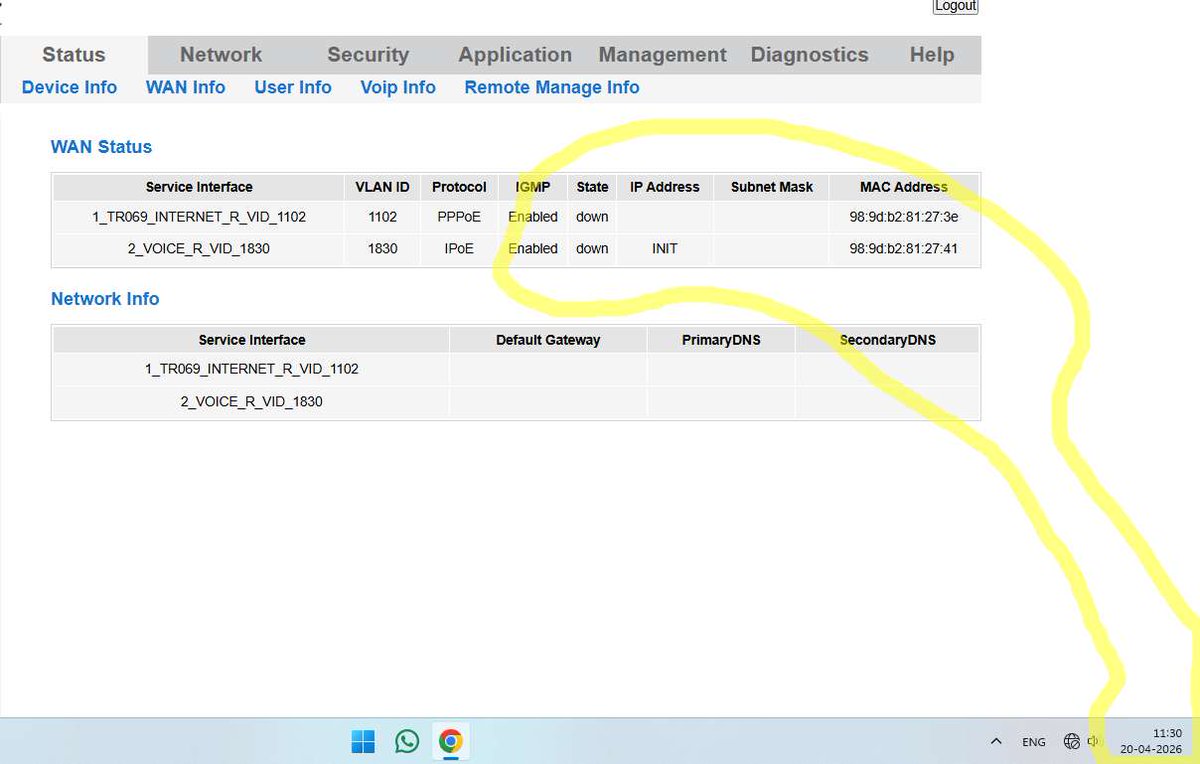Click the WAN Status heading
1200x764 pixels.
click(x=101, y=147)
